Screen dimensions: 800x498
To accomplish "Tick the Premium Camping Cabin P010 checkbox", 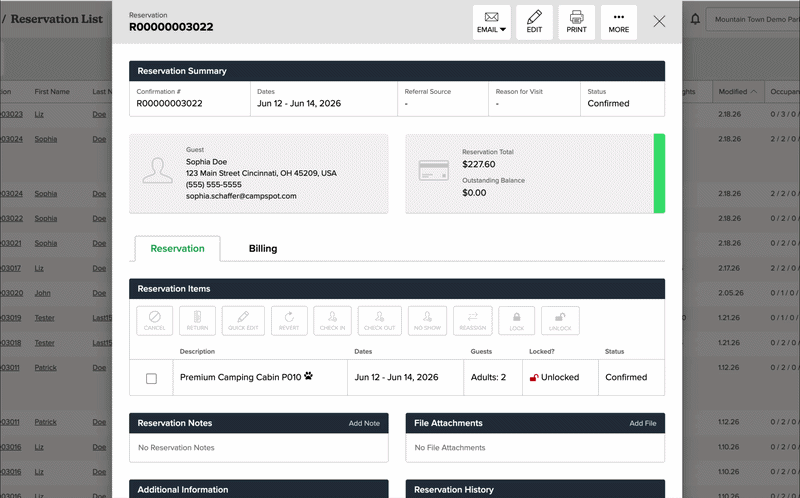I will pyautogui.click(x=152, y=378).
